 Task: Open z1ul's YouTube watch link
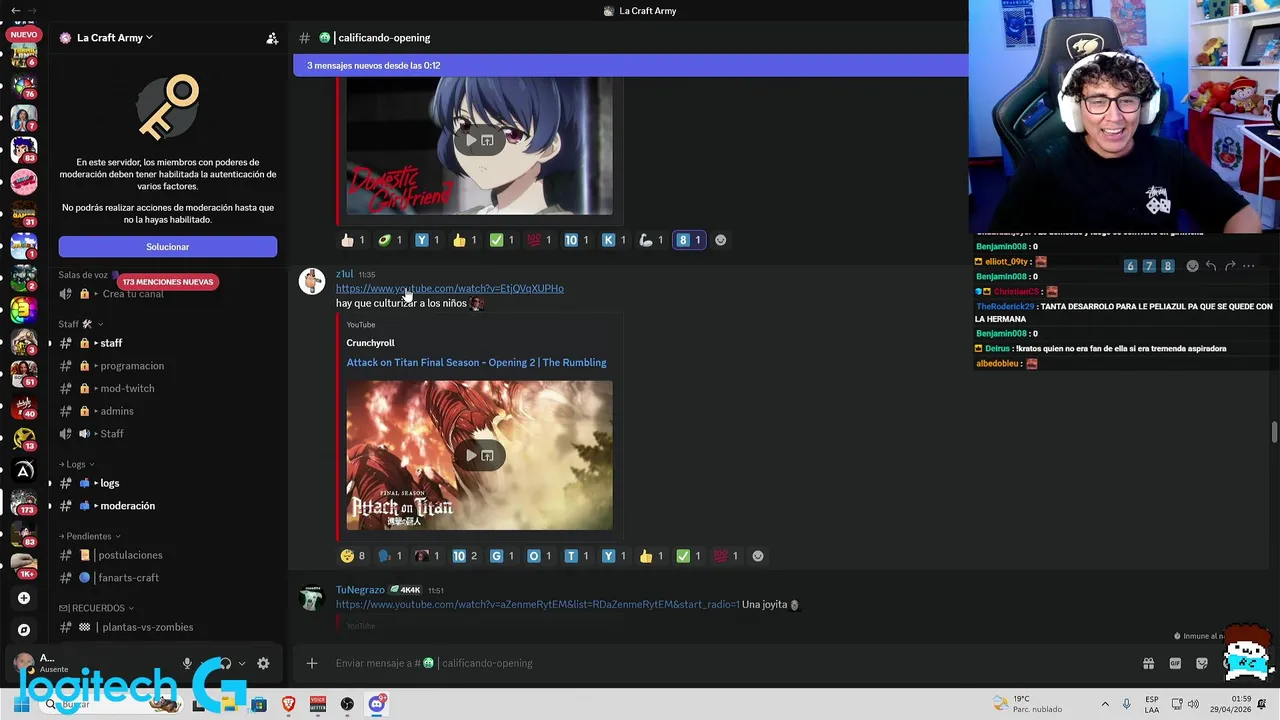pos(449,288)
